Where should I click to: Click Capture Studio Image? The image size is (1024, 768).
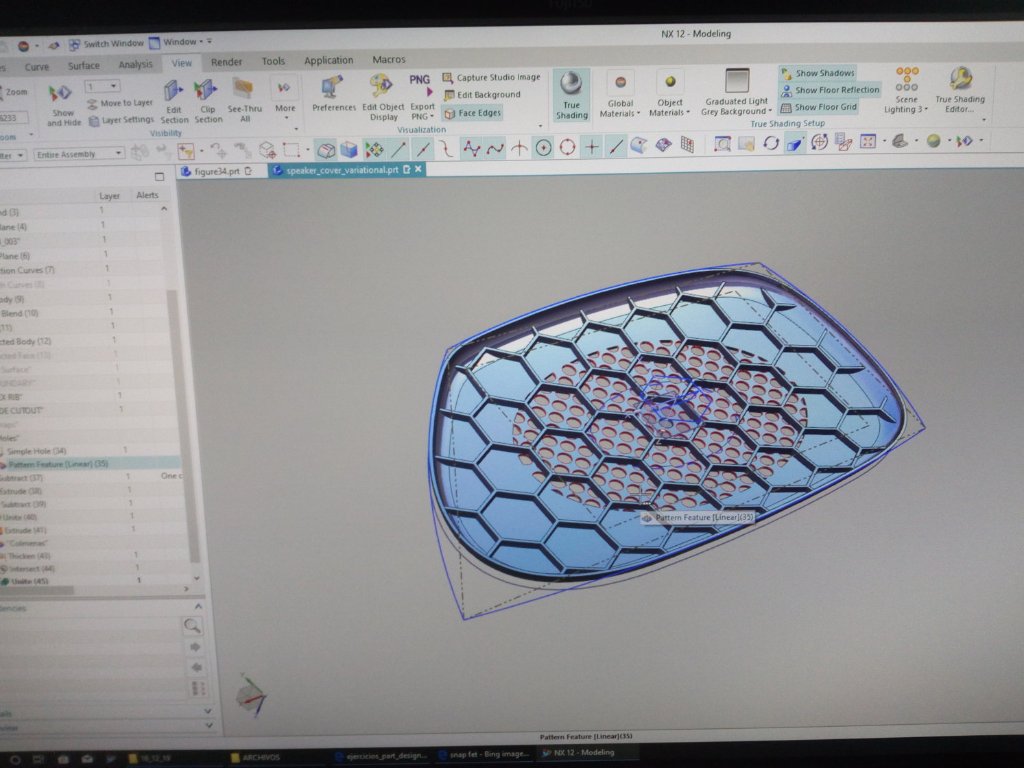pyautogui.click(x=492, y=78)
